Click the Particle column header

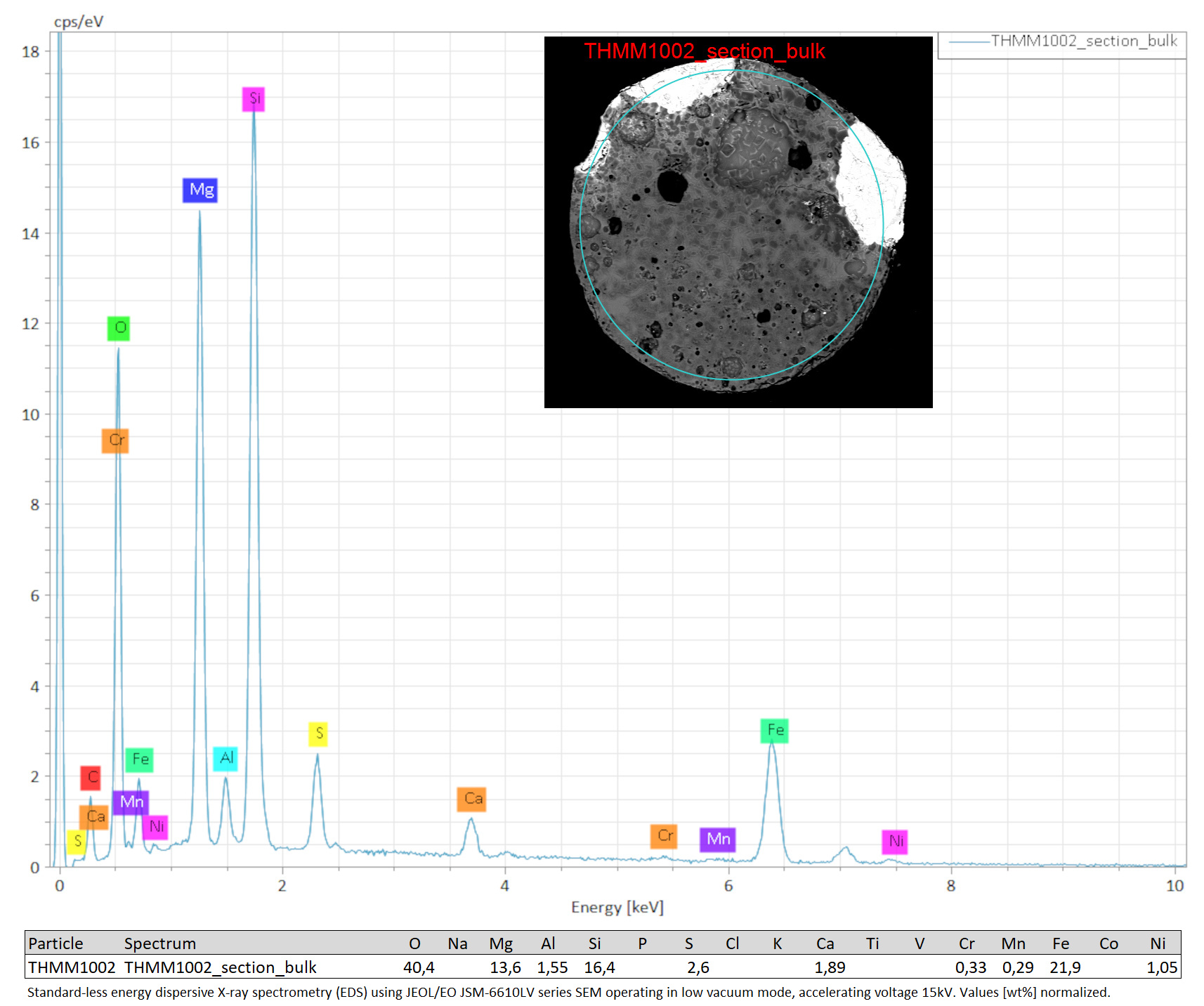pyautogui.click(x=55, y=943)
